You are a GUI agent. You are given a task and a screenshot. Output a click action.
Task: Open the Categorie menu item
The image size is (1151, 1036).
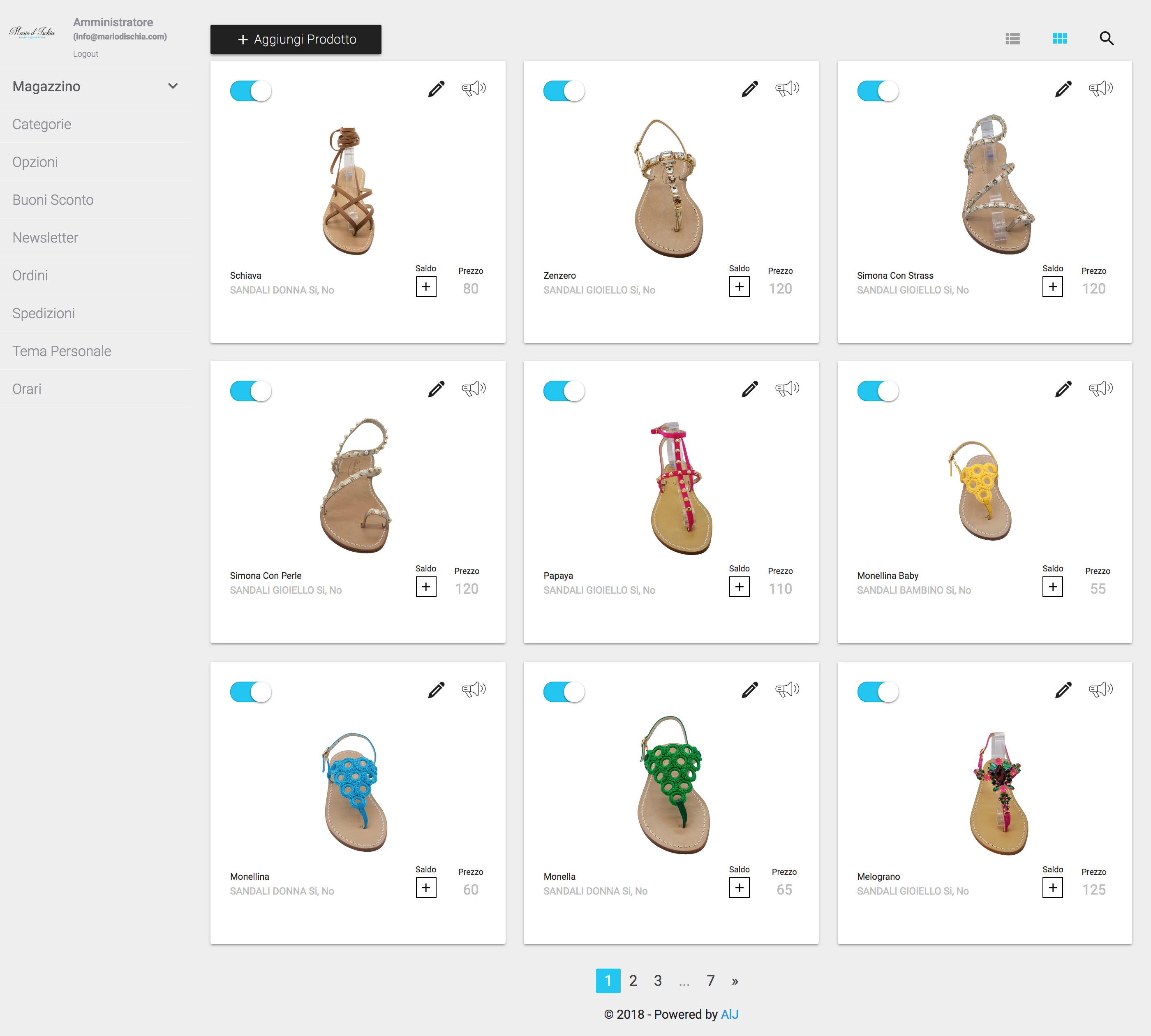[x=42, y=125]
